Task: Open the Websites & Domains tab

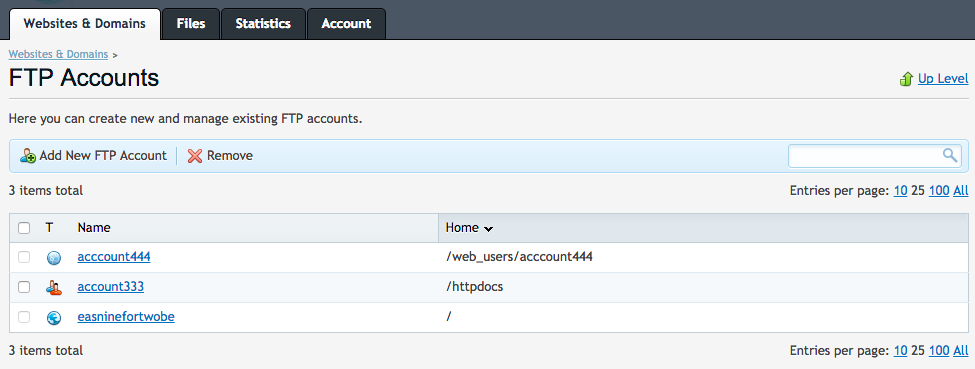Action: (85, 24)
